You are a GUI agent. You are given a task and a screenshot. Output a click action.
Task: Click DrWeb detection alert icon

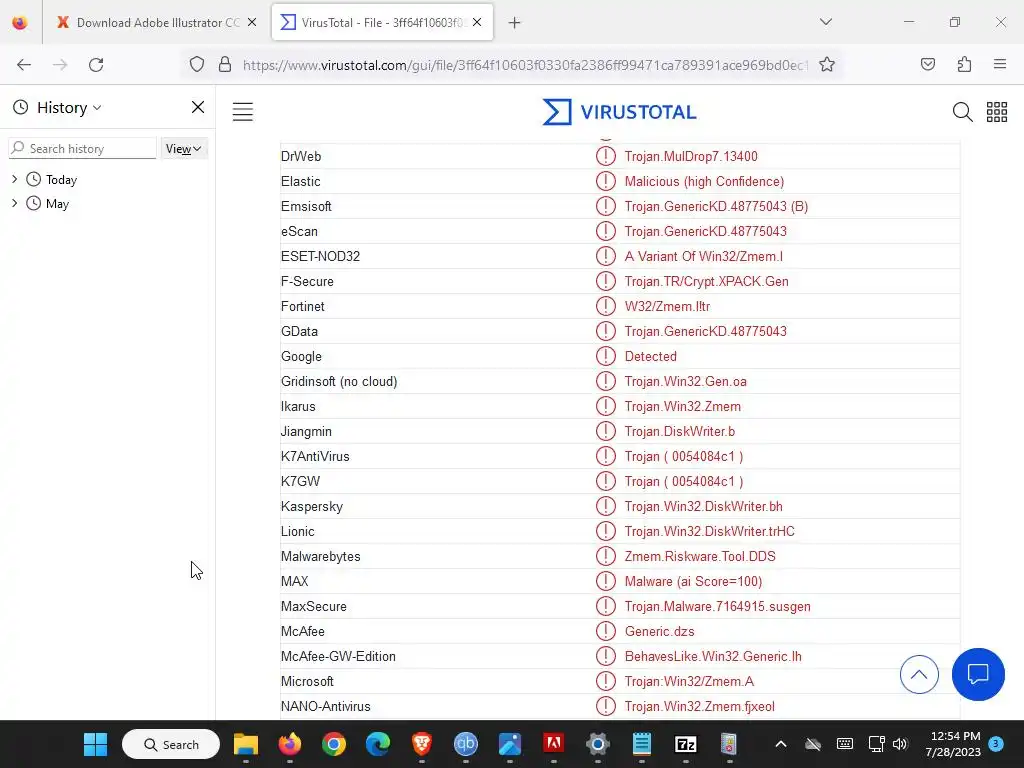[605, 156]
